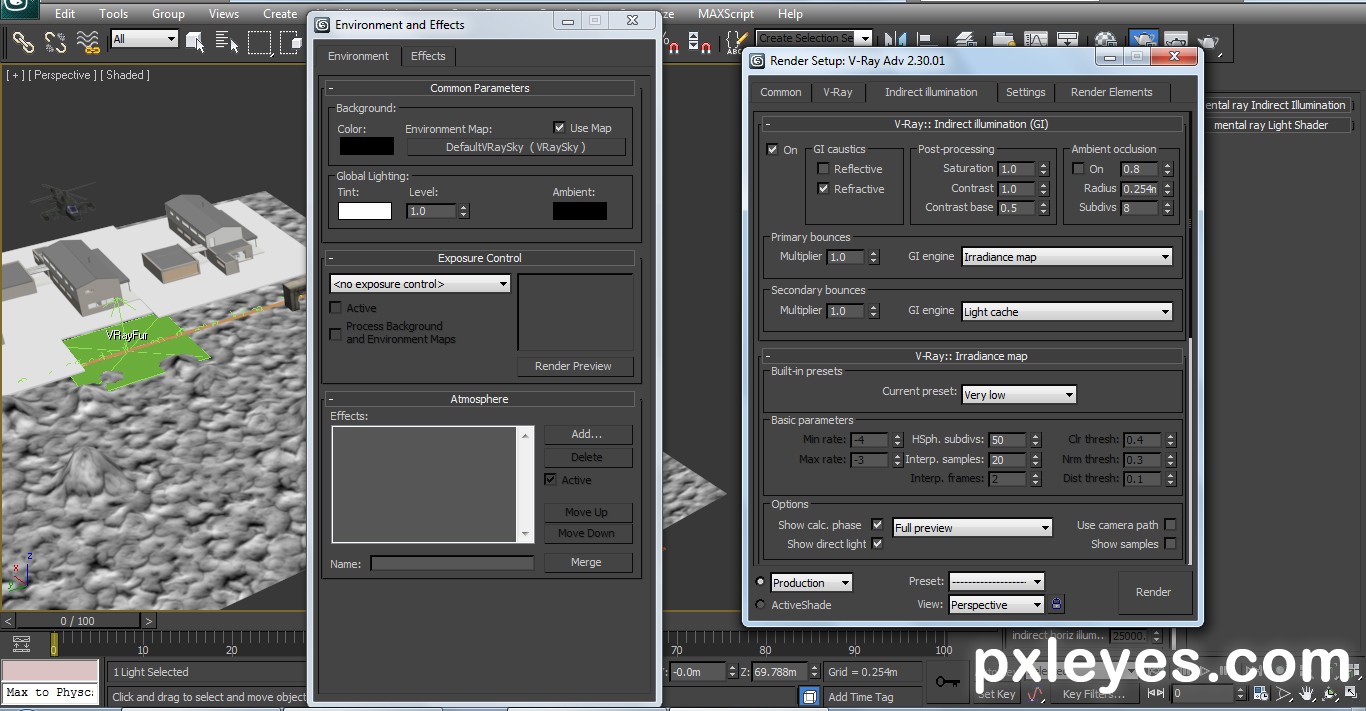
Task: Open the Rendered Frame Window icon
Action: pyautogui.click(x=1176, y=40)
